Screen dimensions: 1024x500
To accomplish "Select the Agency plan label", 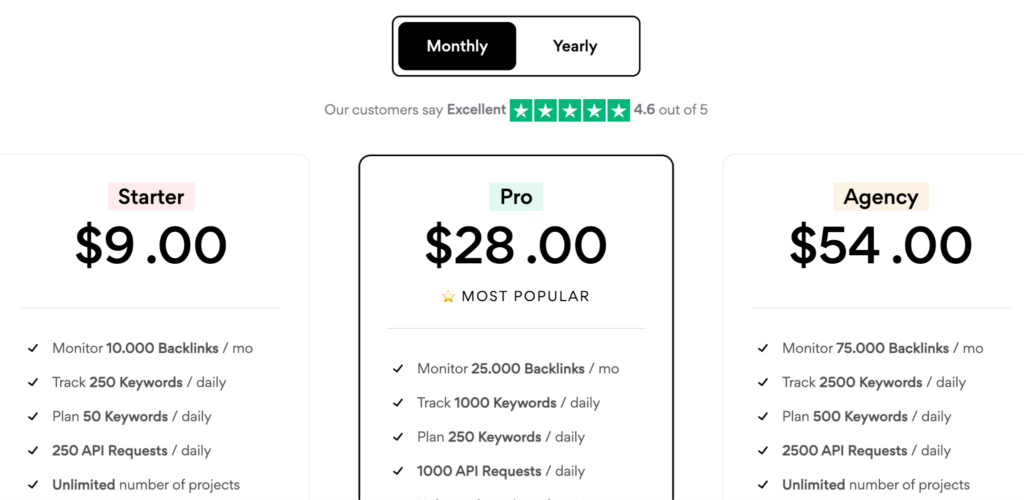I will pyautogui.click(x=880, y=197).
